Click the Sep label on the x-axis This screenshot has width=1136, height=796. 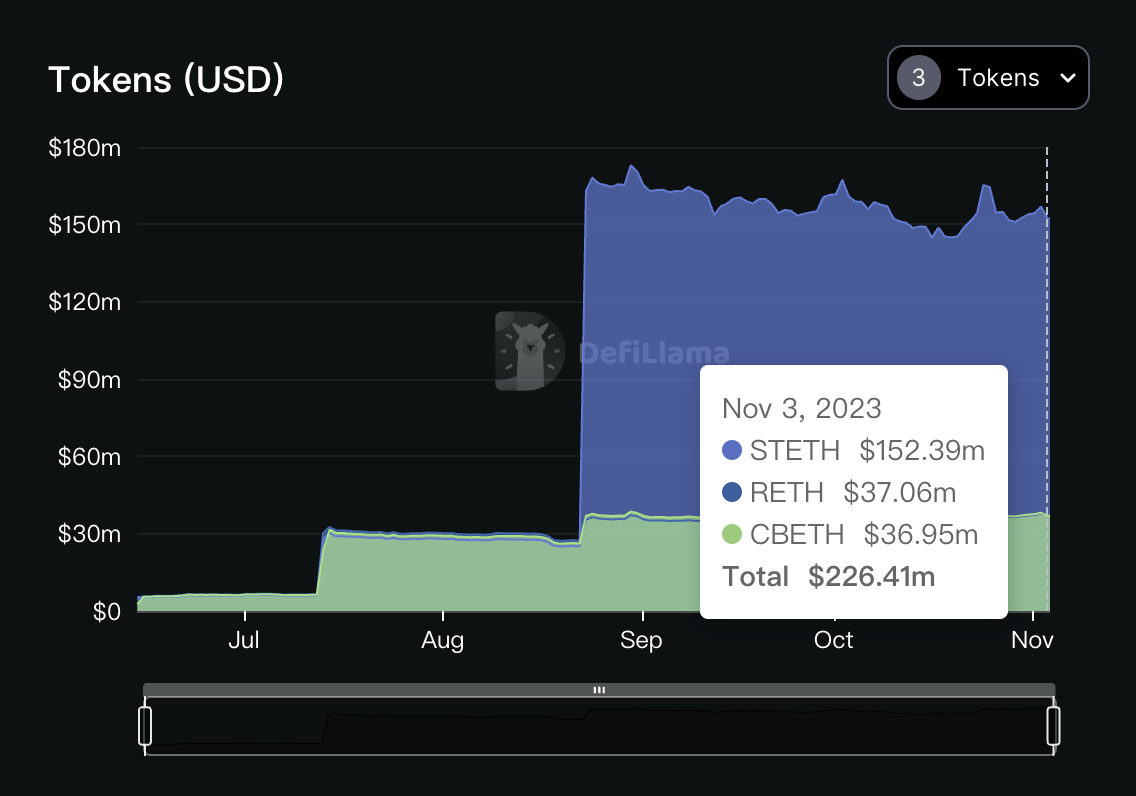[641, 640]
